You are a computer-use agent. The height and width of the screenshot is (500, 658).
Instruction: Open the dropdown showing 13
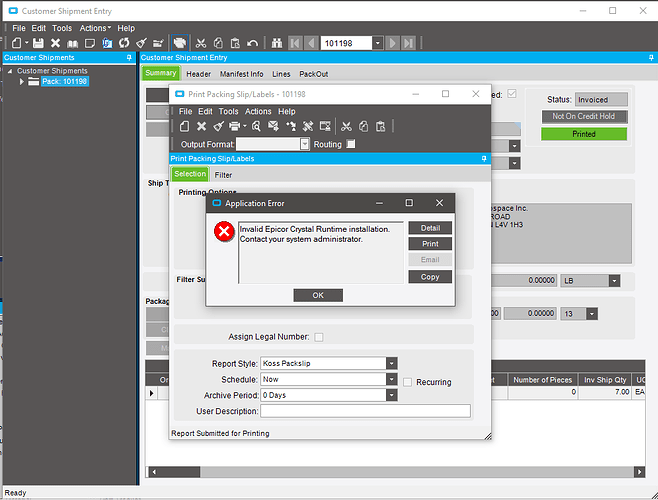[x=592, y=314]
